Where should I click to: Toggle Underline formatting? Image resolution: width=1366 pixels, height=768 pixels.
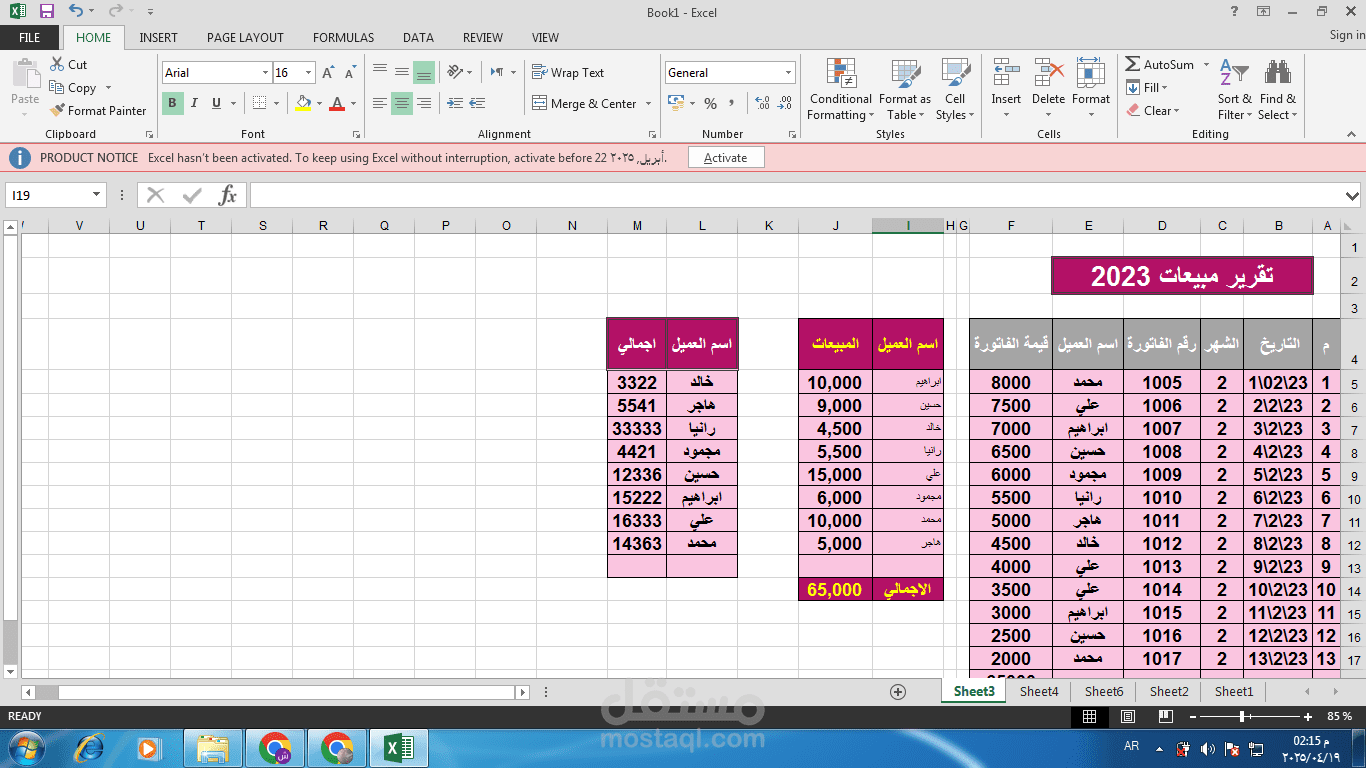click(x=216, y=103)
